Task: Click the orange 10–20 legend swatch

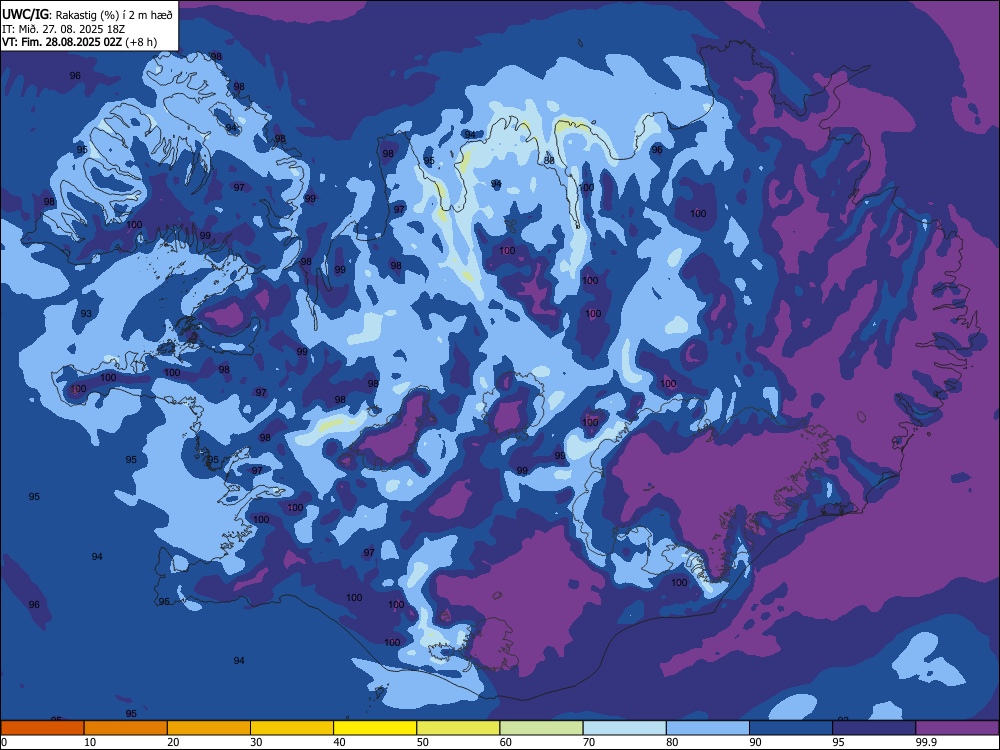Action: tap(126, 728)
